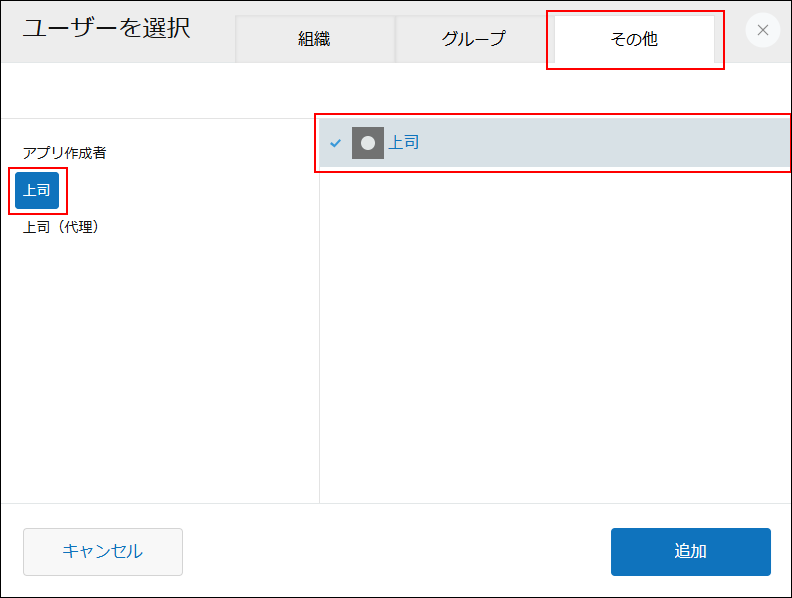The image size is (792, 598).
Task: Select the その他 tab
Action: tap(634, 40)
